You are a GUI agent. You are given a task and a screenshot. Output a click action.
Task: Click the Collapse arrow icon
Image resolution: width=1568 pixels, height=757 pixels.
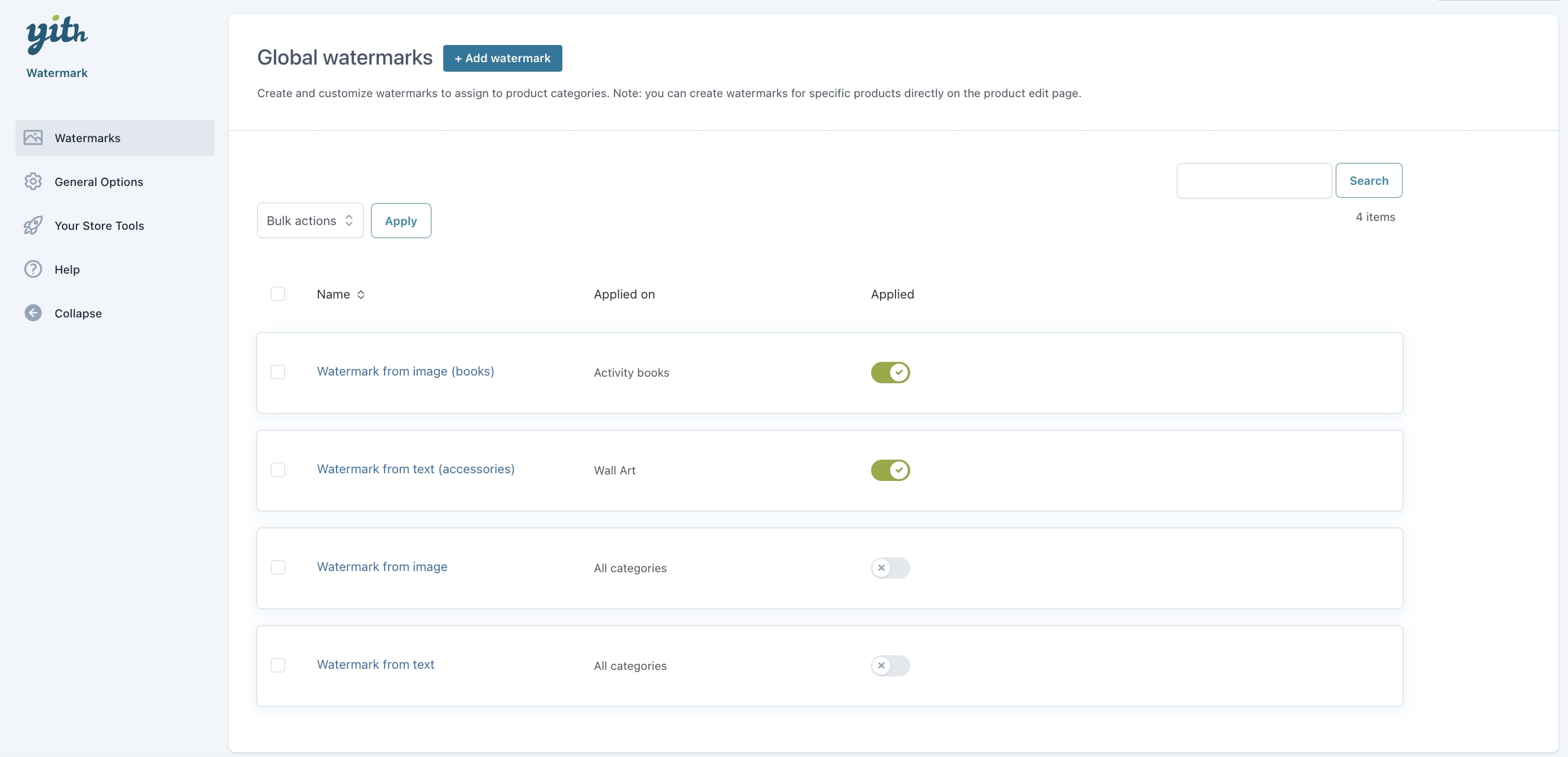click(33, 313)
